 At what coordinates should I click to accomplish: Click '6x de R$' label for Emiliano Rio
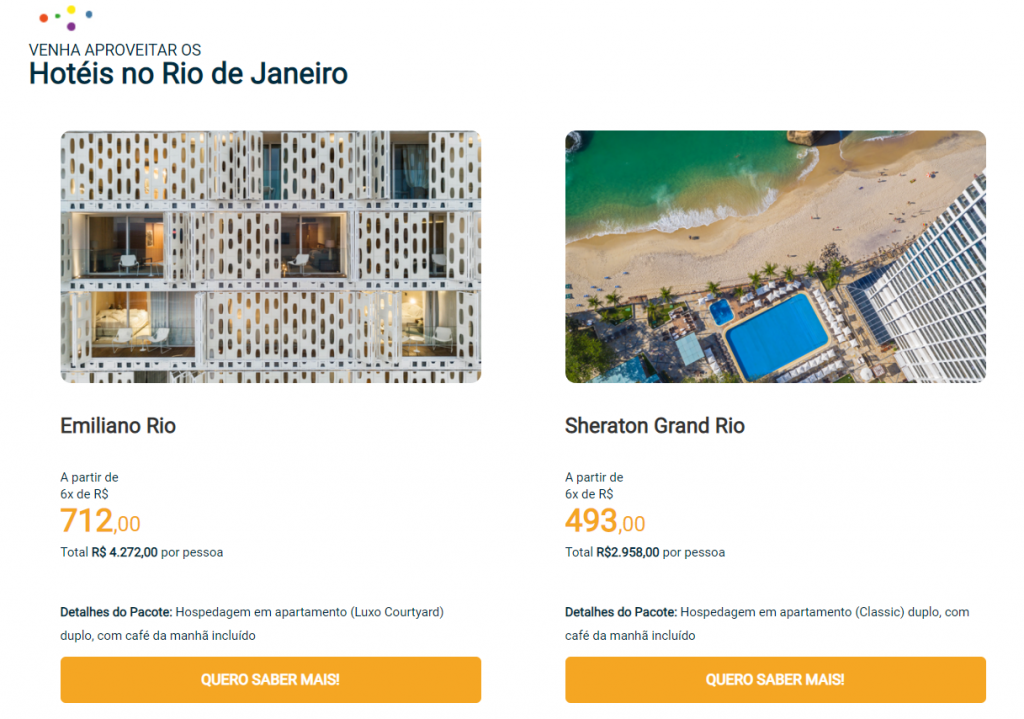coord(84,494)
